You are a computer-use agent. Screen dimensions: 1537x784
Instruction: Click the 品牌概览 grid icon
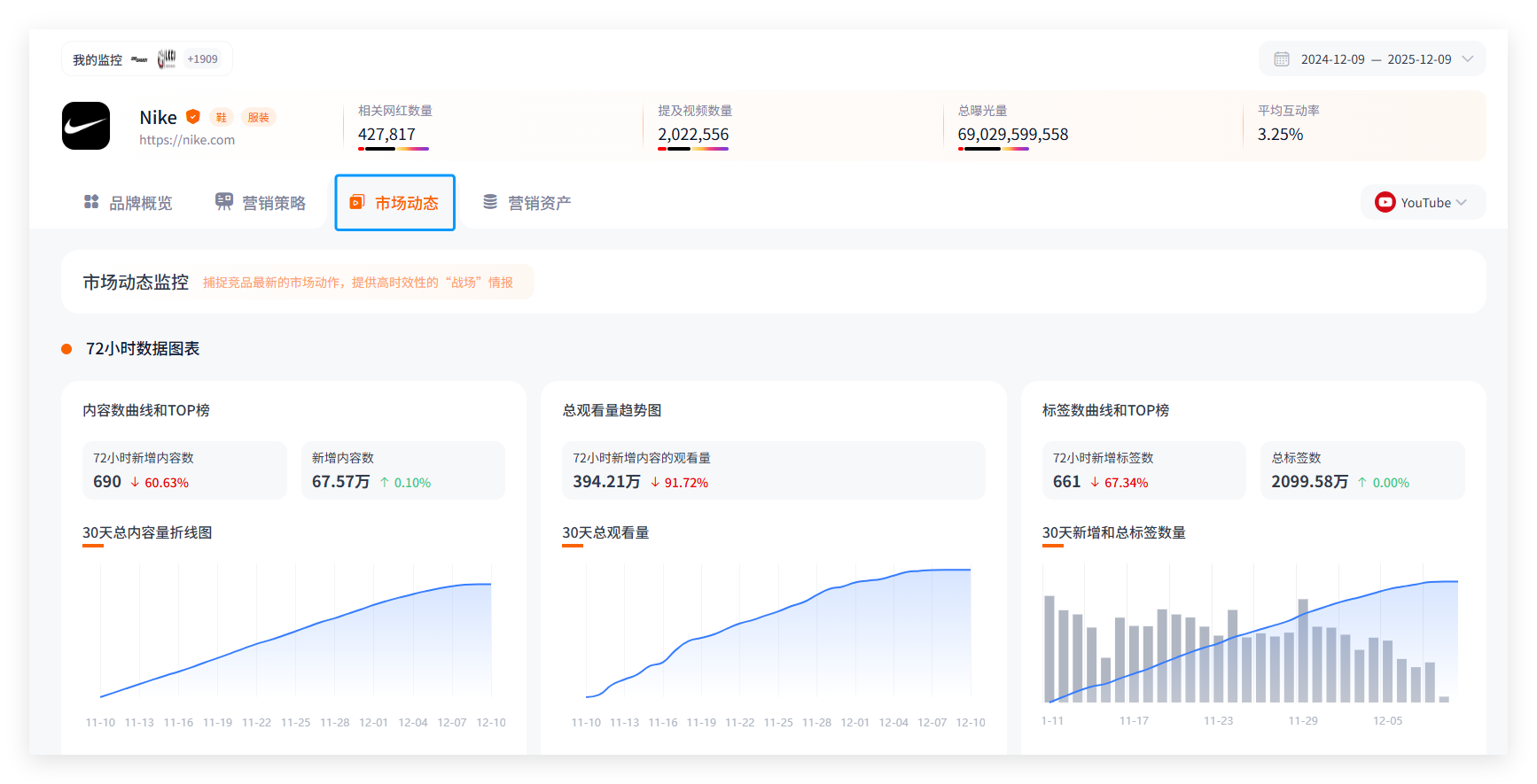click(x=91, y=202)
